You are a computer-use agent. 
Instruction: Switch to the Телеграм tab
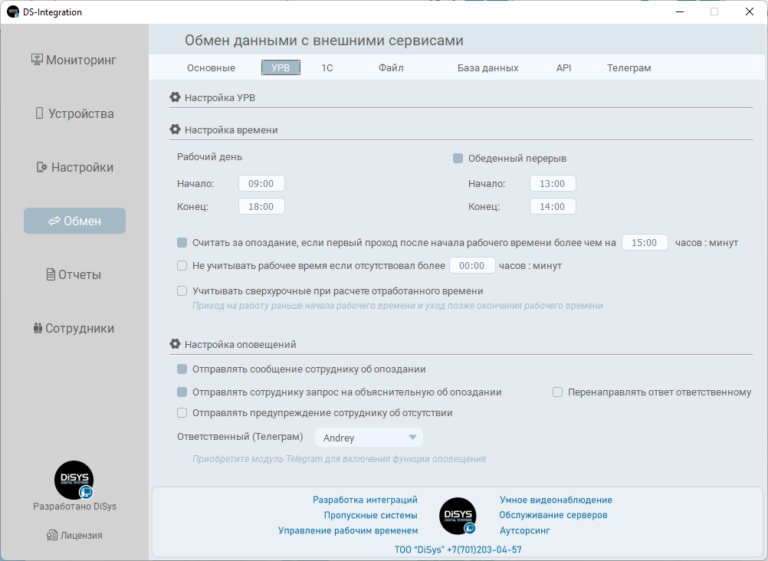coord(628,68)
